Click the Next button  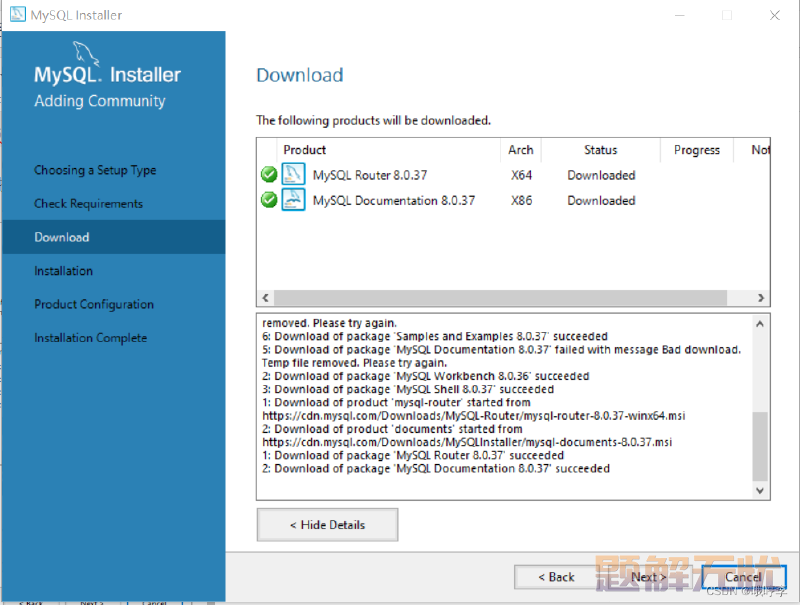(x=648, y=577)
